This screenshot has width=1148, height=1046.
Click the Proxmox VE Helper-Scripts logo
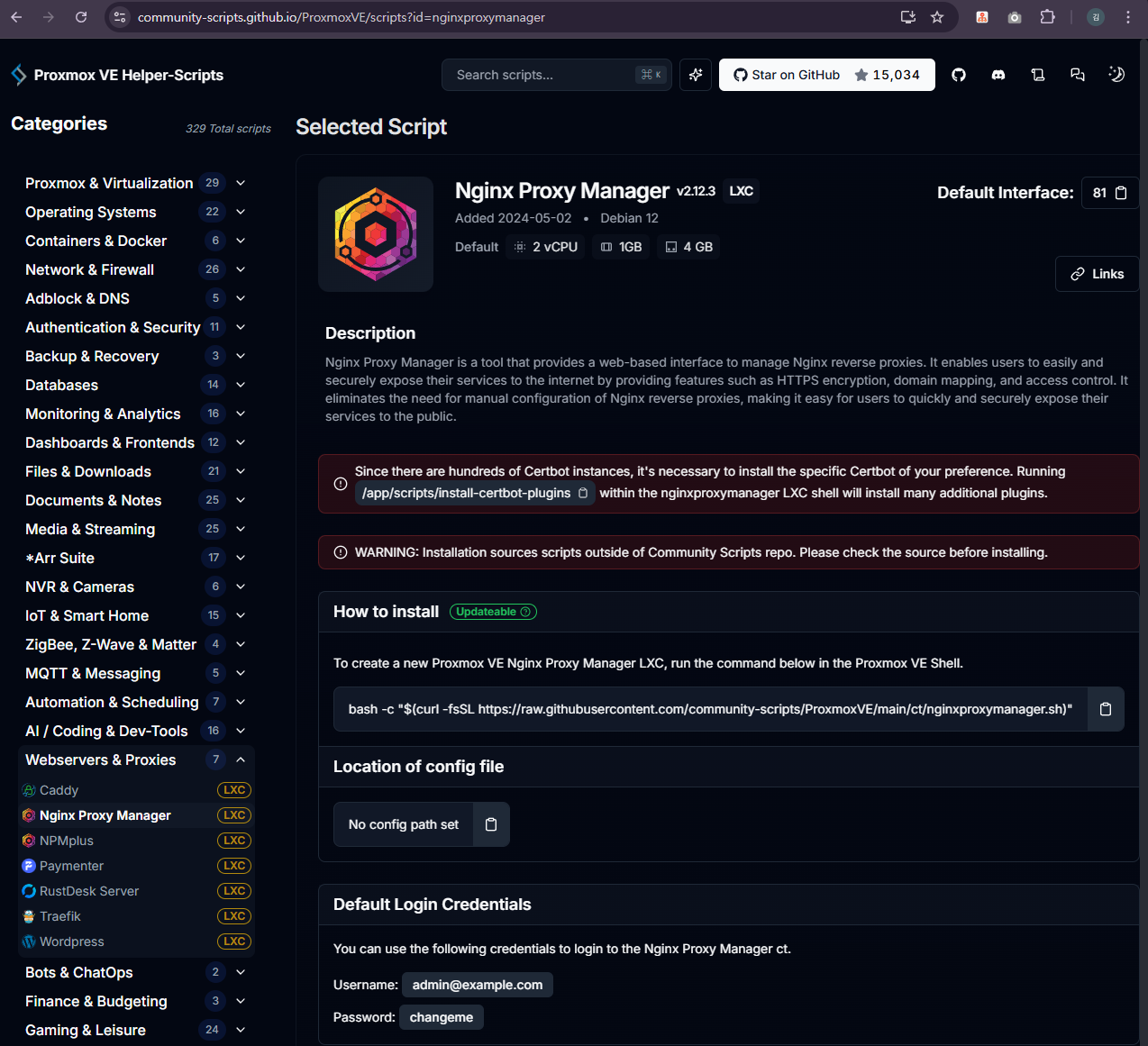click(117, 75)
